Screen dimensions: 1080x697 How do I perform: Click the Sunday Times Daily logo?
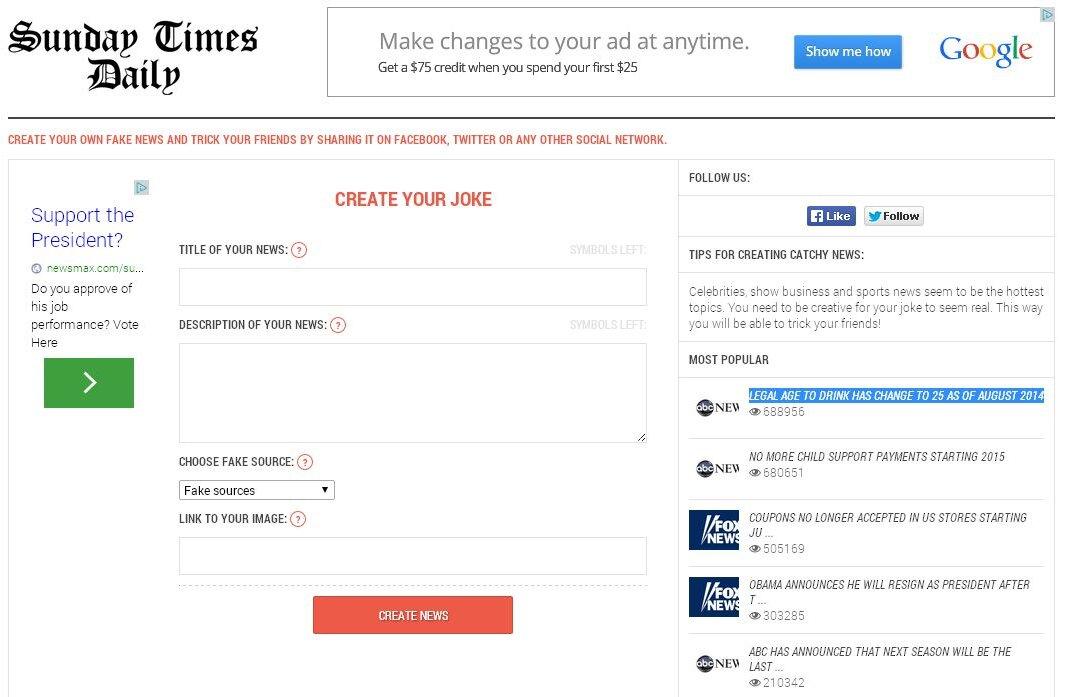133,55
